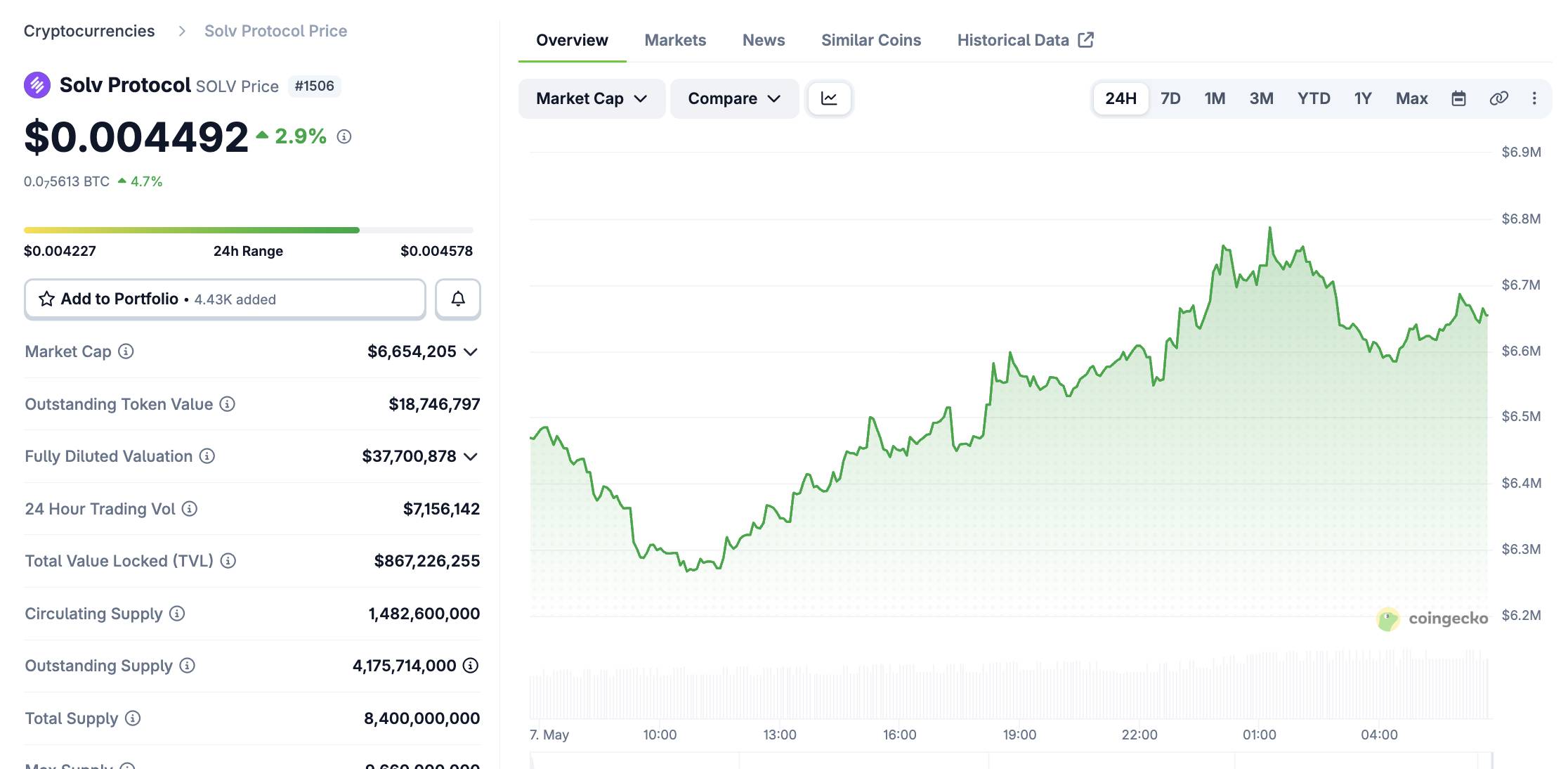Viewport: 1568px width, 769px height.
Task: Show Market Cap info tooltip
Action: point(126,351)
